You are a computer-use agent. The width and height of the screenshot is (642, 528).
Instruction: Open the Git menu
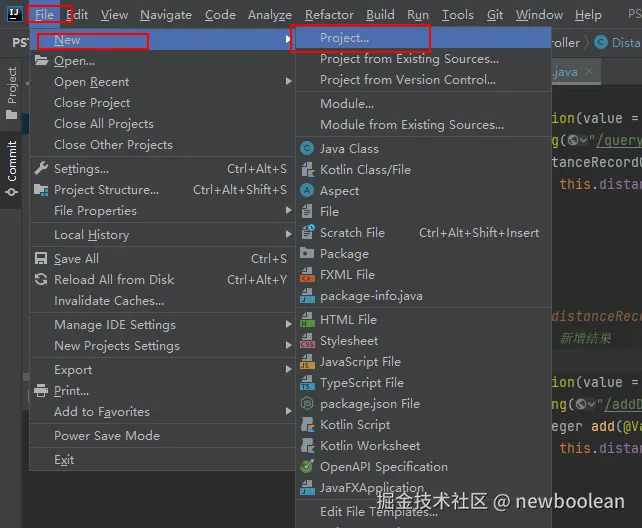point(495,15)
